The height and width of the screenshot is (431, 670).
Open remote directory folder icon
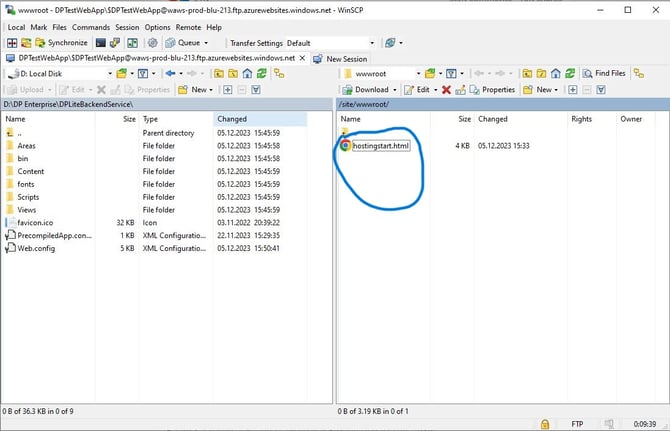[430, 73]
